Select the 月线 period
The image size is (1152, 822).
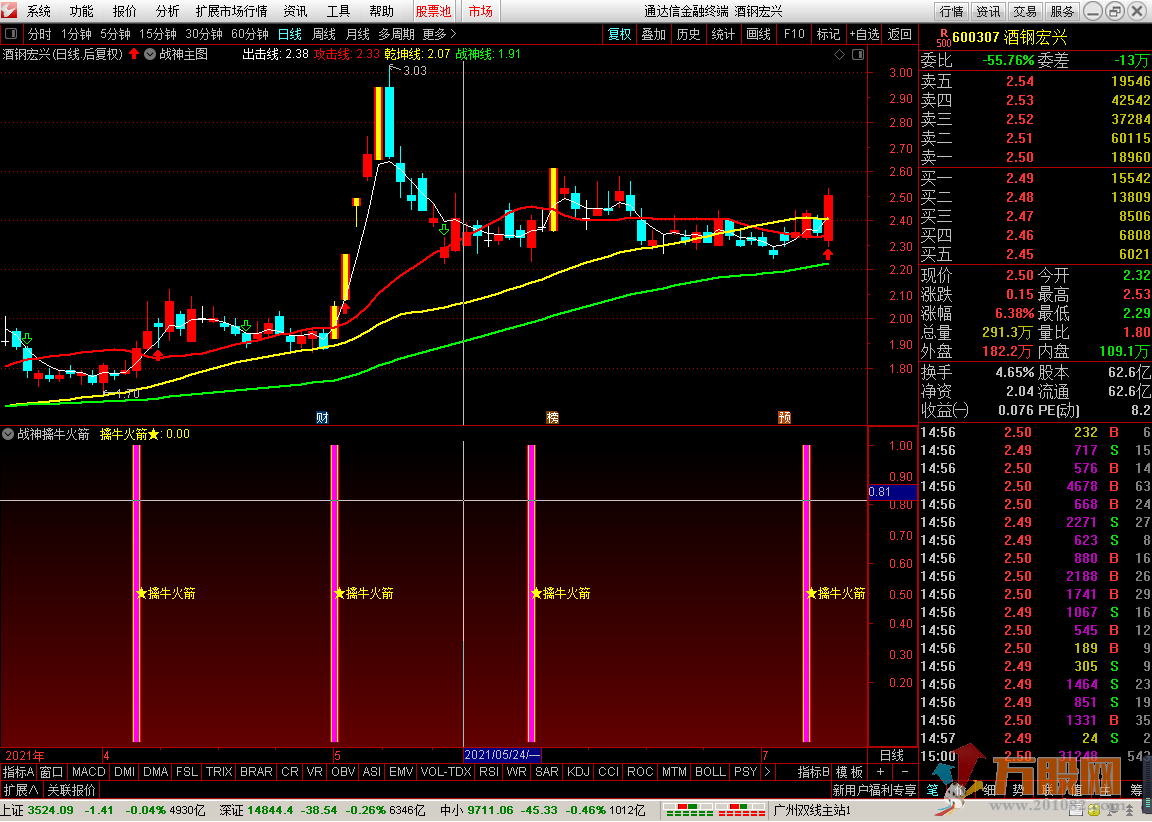click(x=358, y=35)
